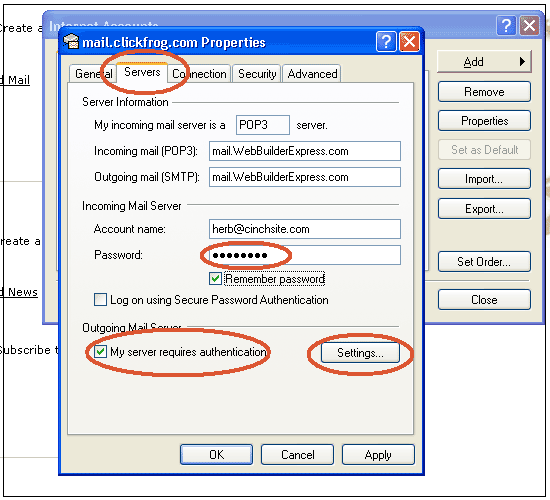Go to the Advanced tab

(312, 74)
